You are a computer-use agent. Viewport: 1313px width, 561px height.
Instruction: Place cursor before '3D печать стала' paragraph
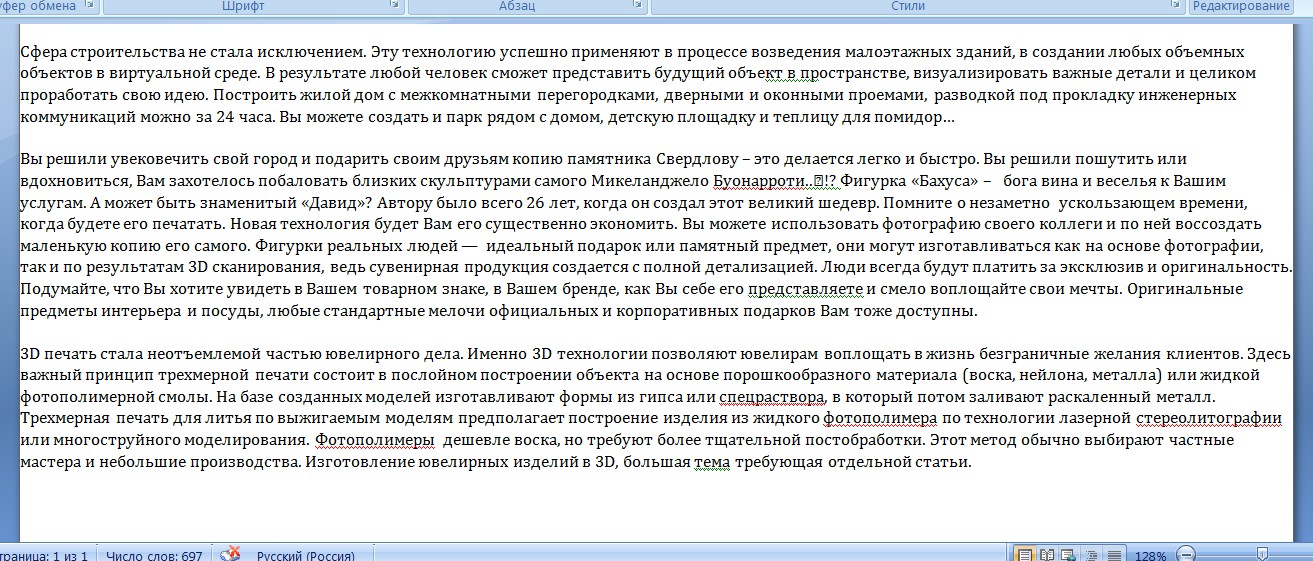pyautogui.click(x=22, y=354)
